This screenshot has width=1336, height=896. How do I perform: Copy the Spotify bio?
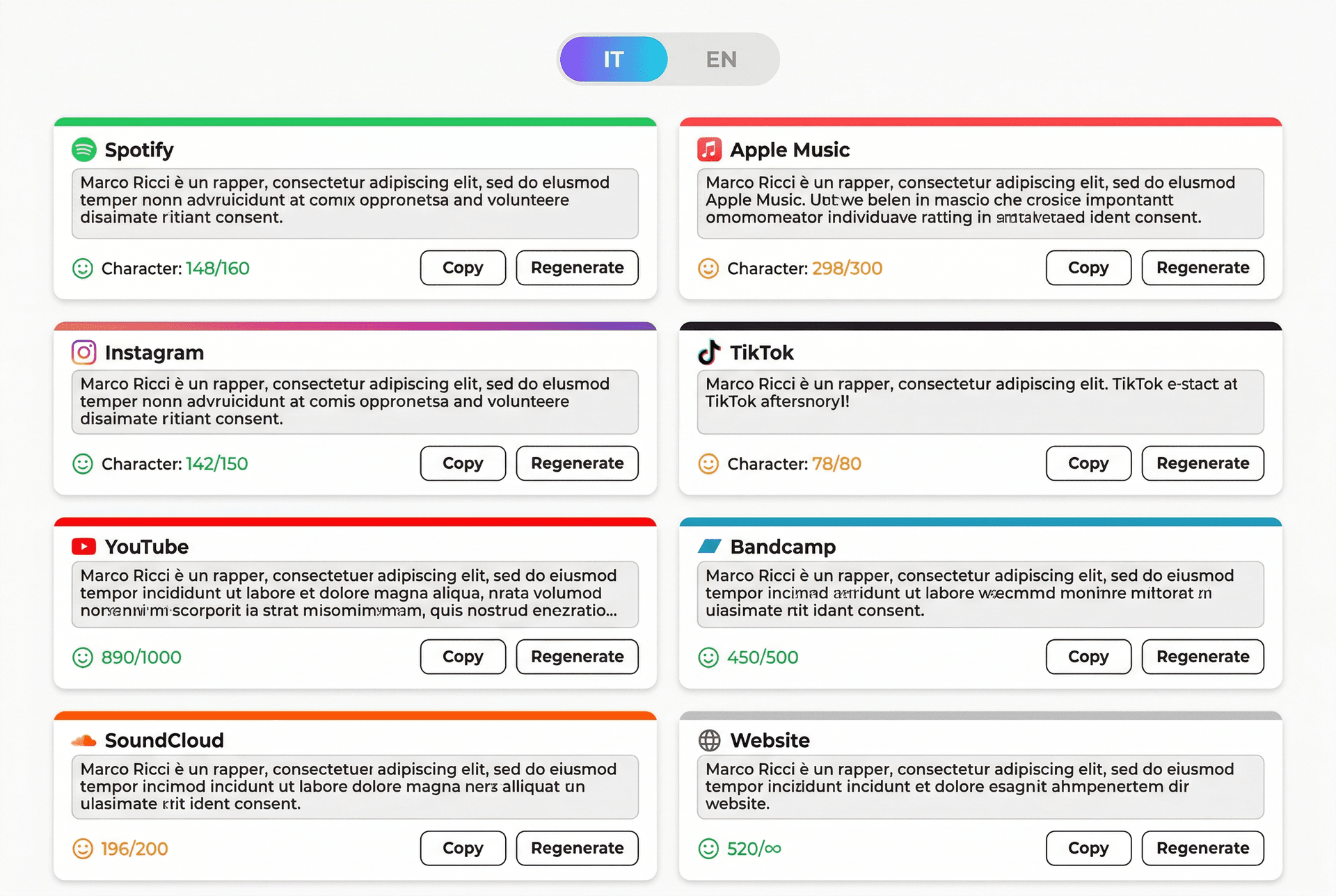pos(462,268)
